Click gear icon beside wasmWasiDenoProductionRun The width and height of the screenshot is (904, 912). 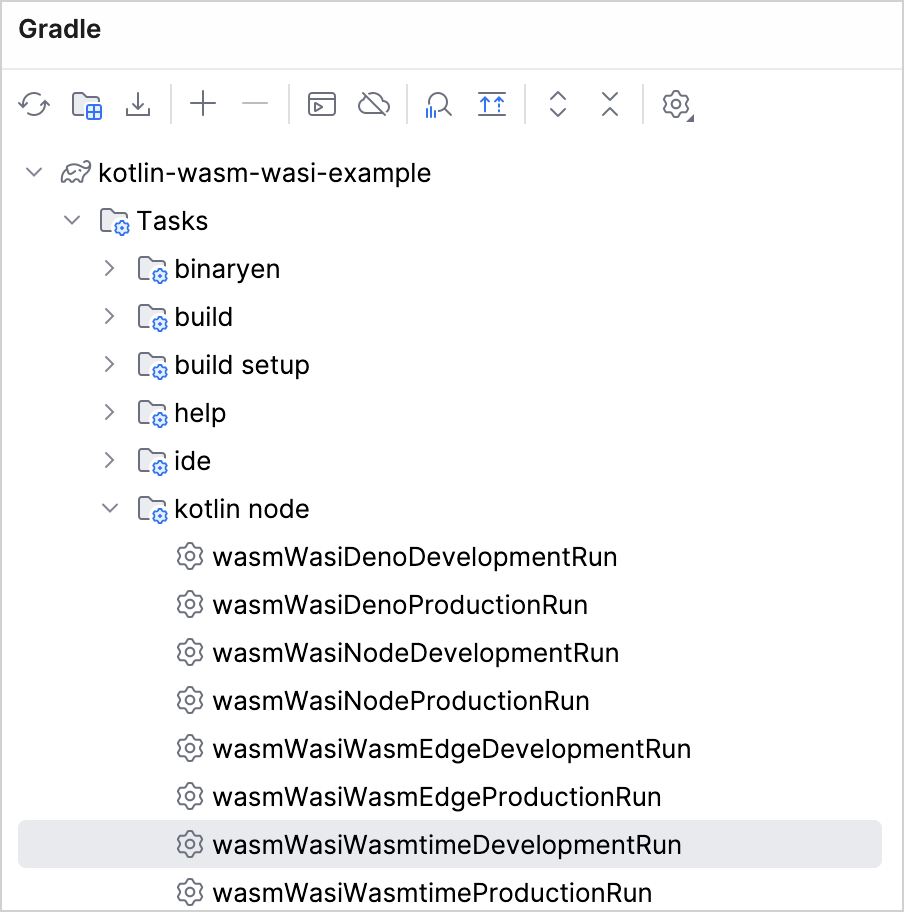click(x=190, y=604)
